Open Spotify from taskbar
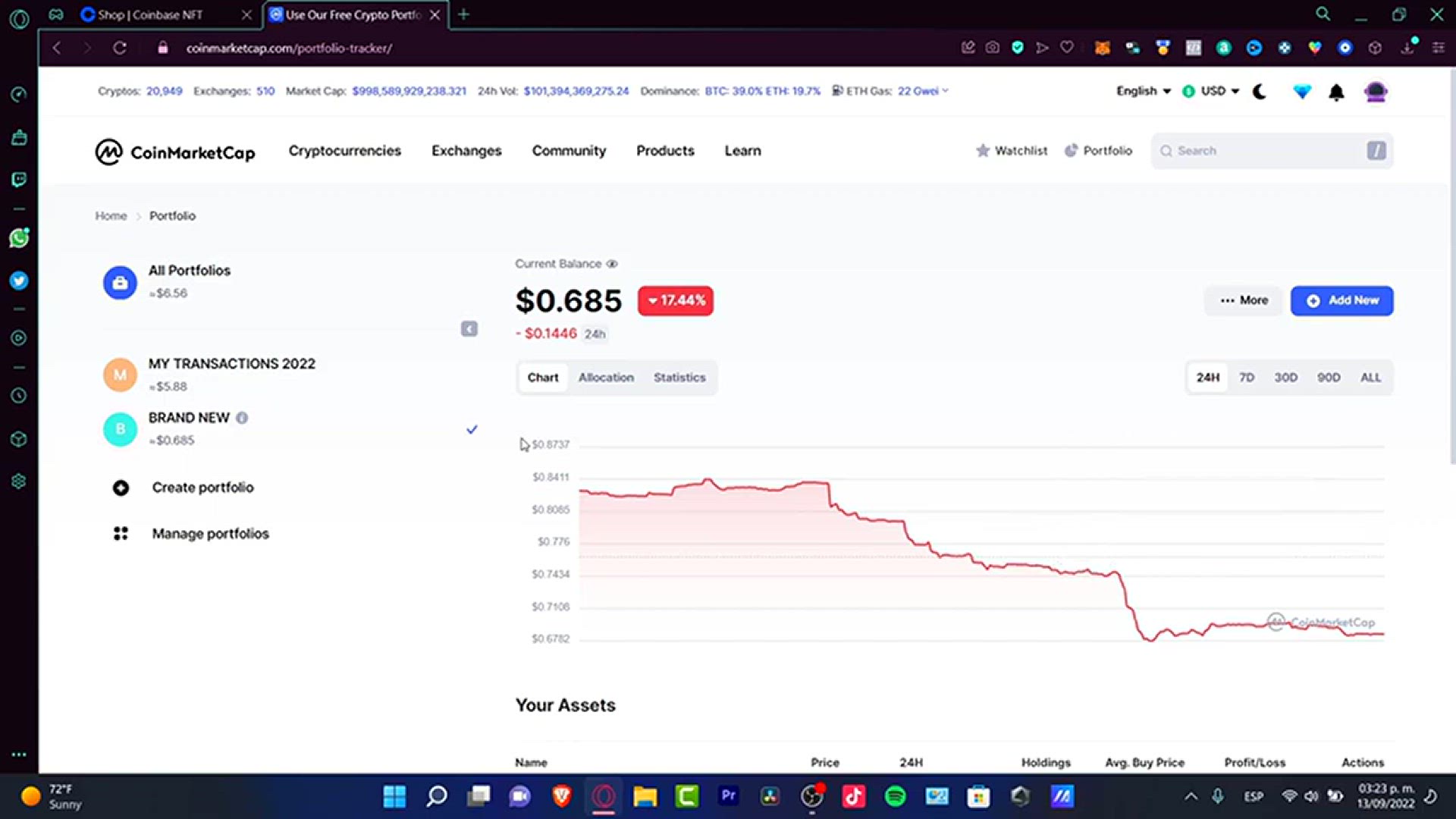Image resolution: width=1456 pixels, height=819 pixels. click(895, 796)
